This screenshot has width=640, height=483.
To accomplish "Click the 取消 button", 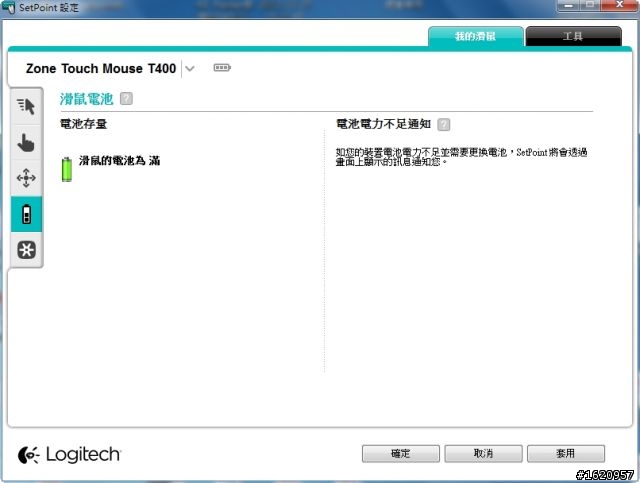I will (483, 454).
